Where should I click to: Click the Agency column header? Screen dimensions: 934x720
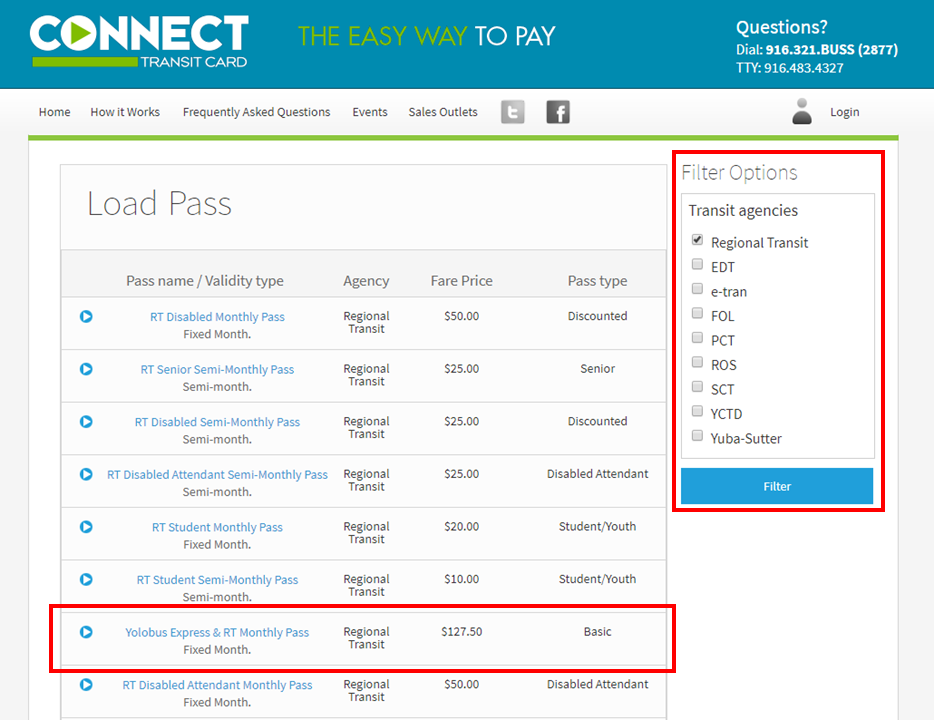366,280
